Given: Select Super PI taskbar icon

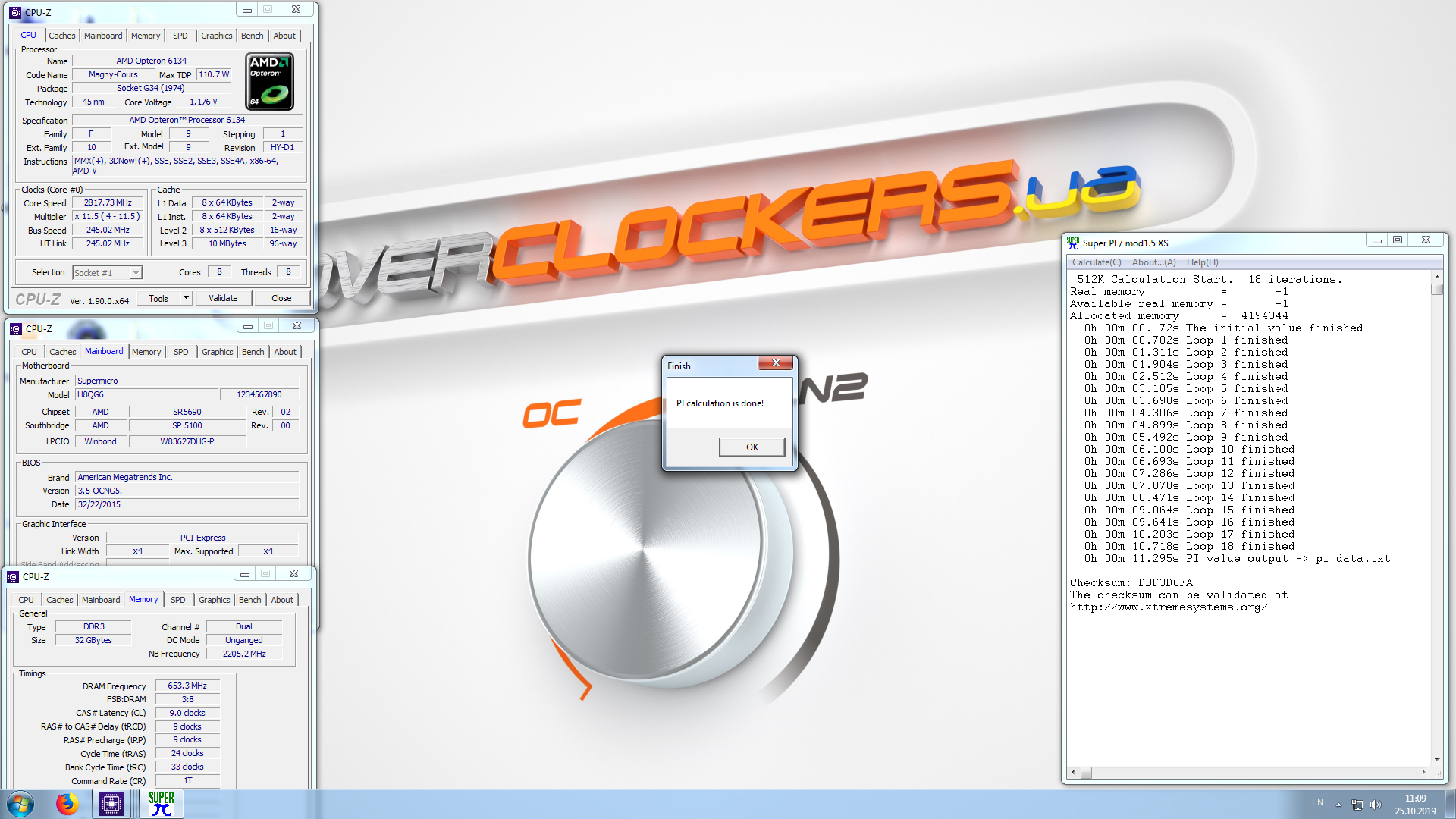Looking at the screenshot, I should tap(162, 804).
